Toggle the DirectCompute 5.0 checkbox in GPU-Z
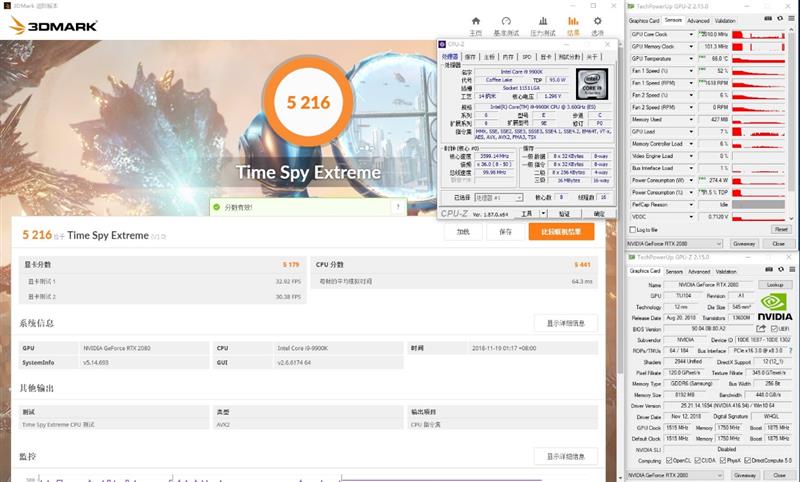This screenshot has height=482, width=800. (747, 461)
